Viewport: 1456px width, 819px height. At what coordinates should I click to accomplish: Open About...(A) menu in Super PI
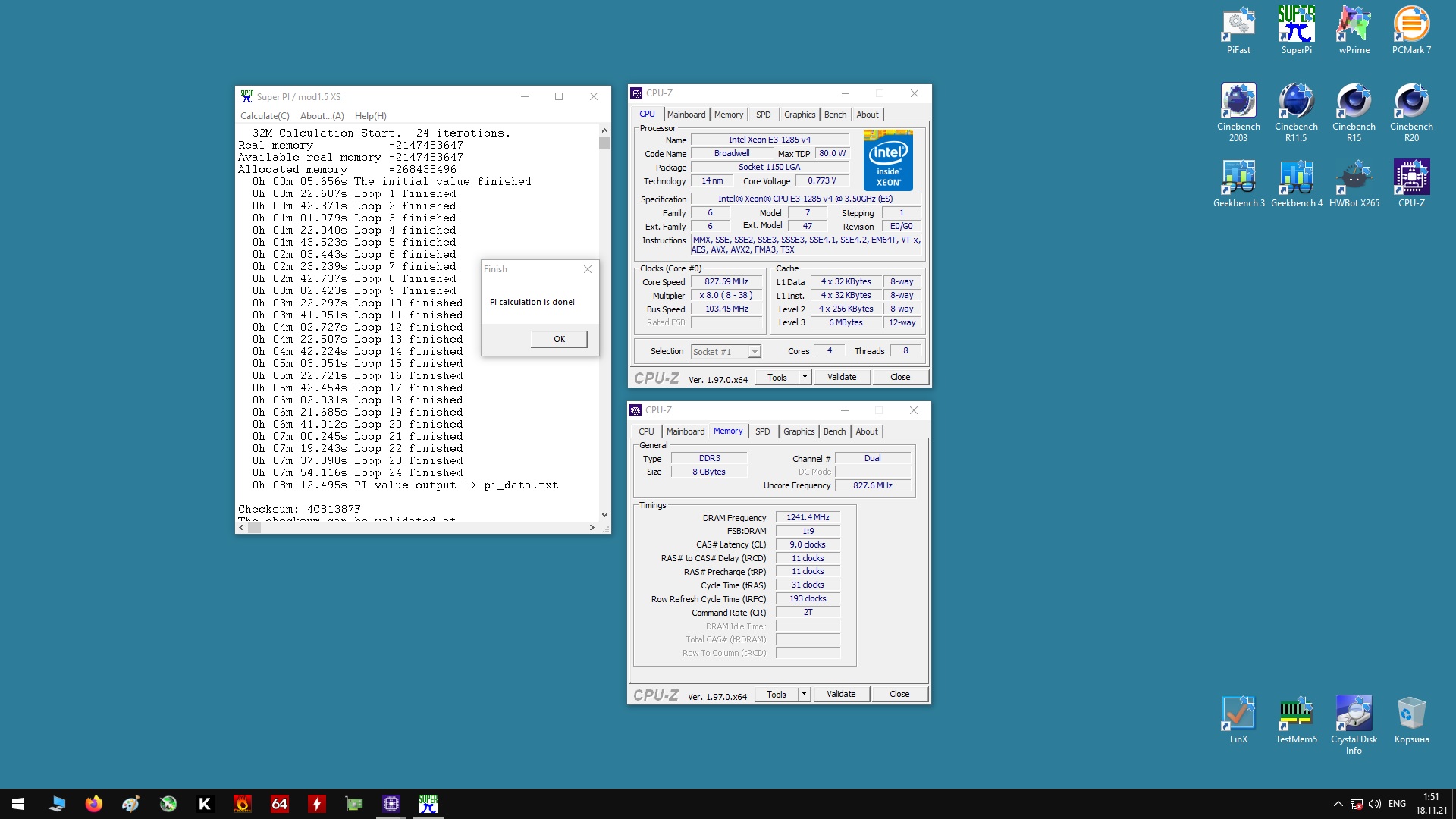pyautogui.click(x=322, y=116)
